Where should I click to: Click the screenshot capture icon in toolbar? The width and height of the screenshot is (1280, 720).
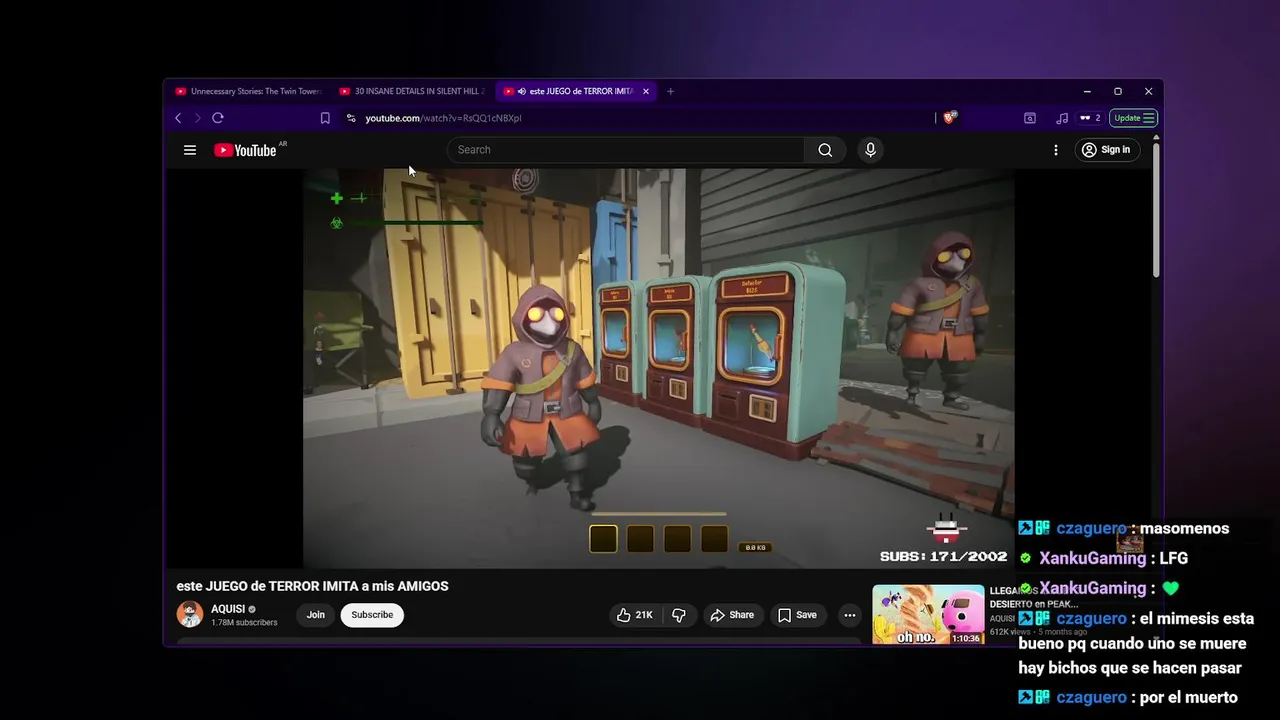click(1030, 118)
